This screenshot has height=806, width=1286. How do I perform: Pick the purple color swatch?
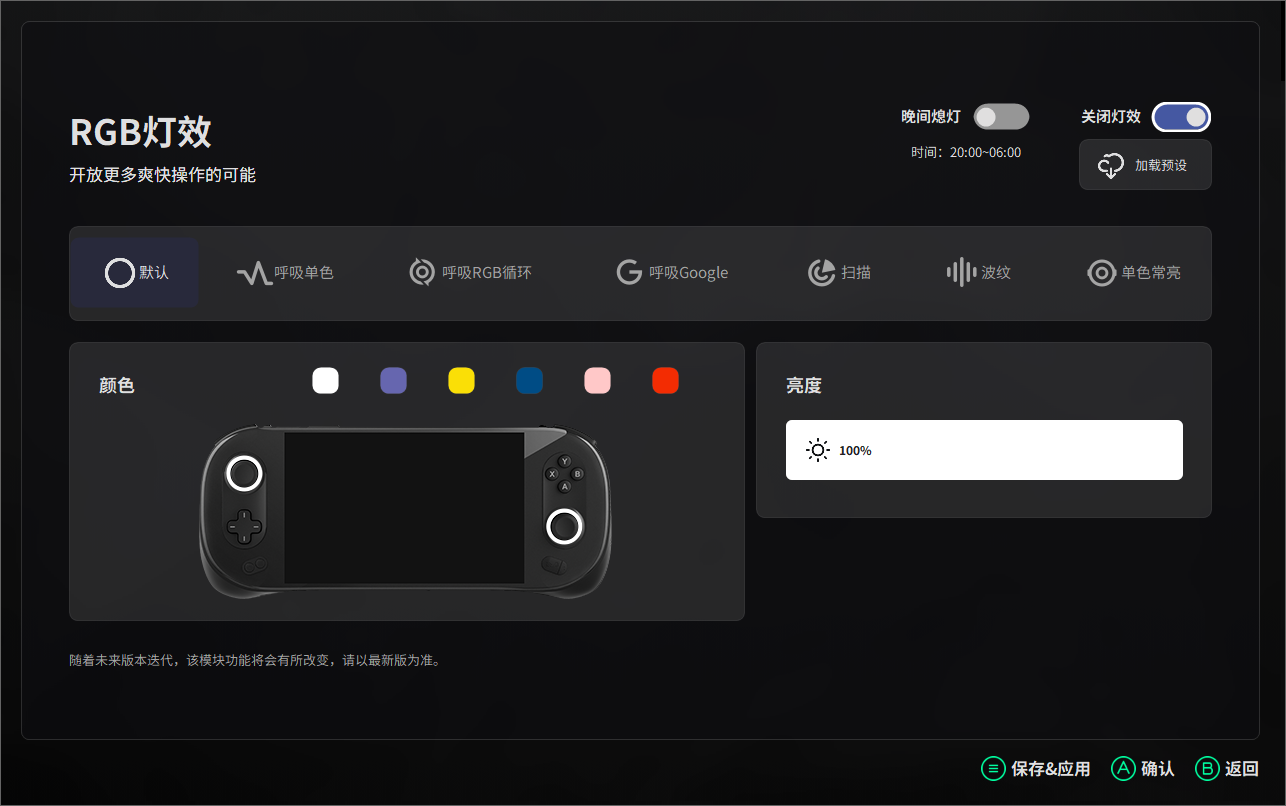pos(393,381)
